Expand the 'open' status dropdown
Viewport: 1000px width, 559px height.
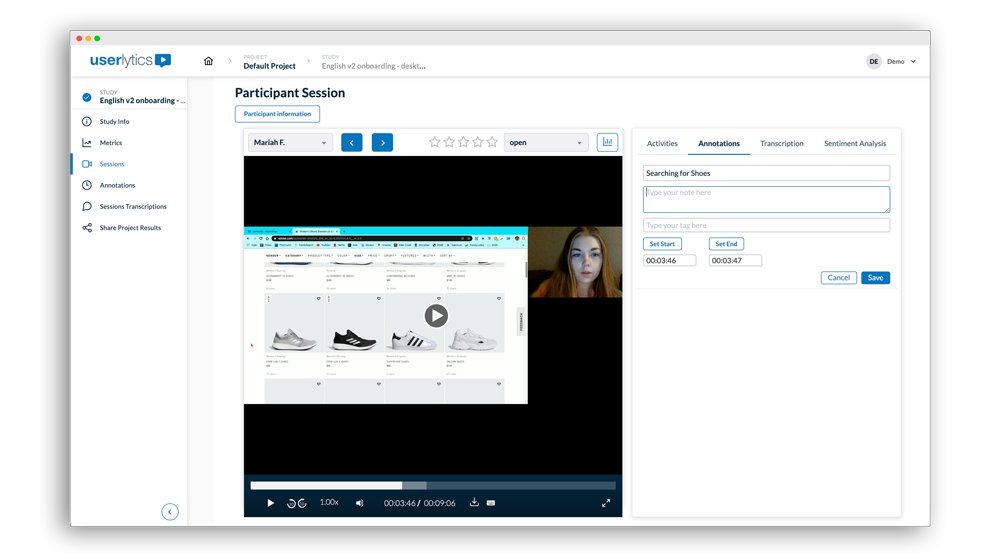(x=545, y=143)
